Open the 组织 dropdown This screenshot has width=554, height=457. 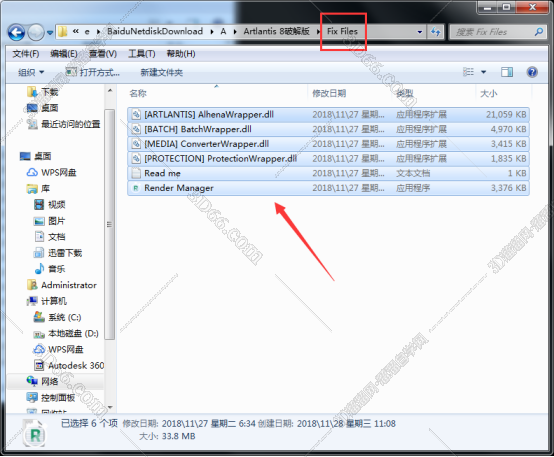31,72
